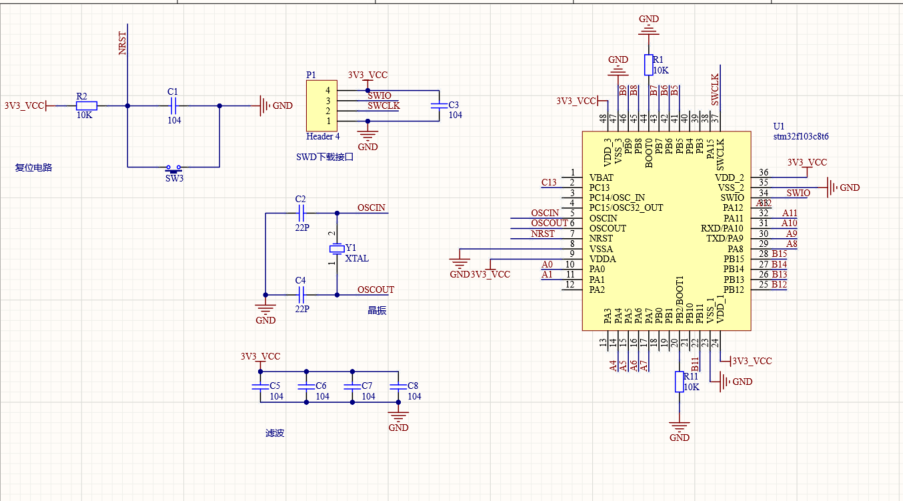This screenshot has height=501, width=903.
Task: Select capacitor C1 symbol in reset circuit
Action: point(173,105)
